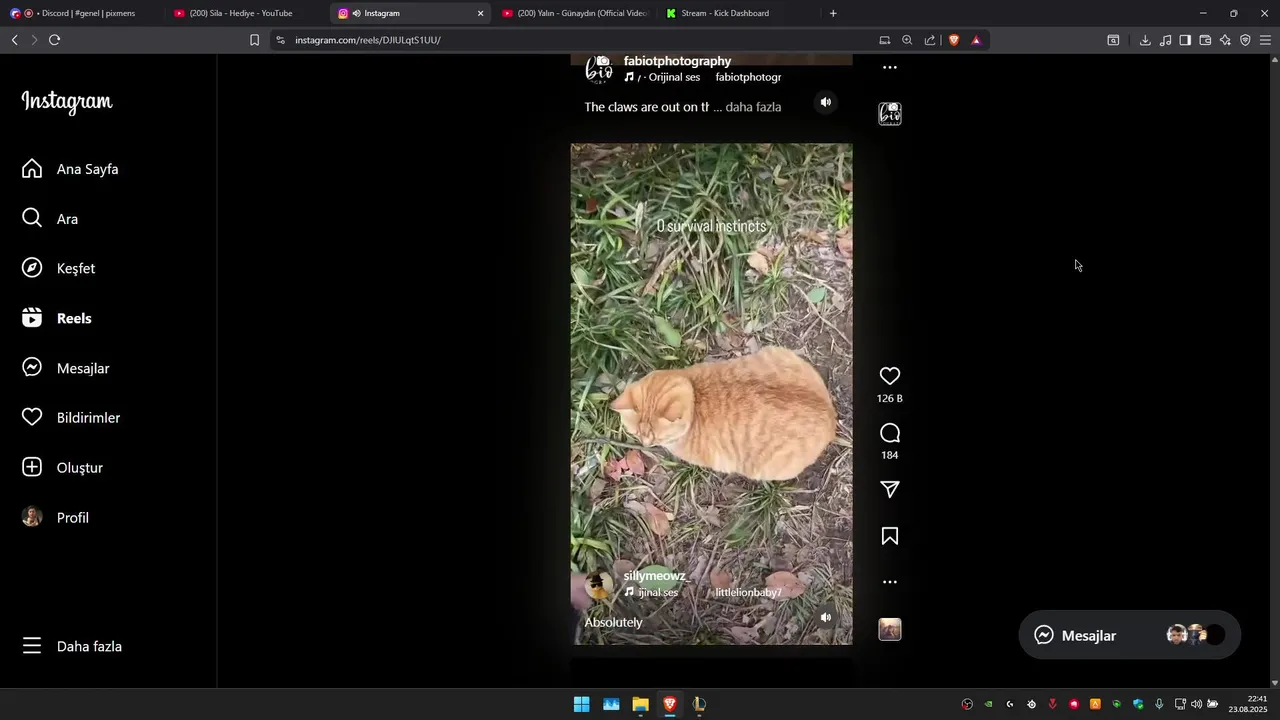This screenshot has width=1280, height=720.
Task: Open the volume control in system tray
Action: coord(1196,704)
